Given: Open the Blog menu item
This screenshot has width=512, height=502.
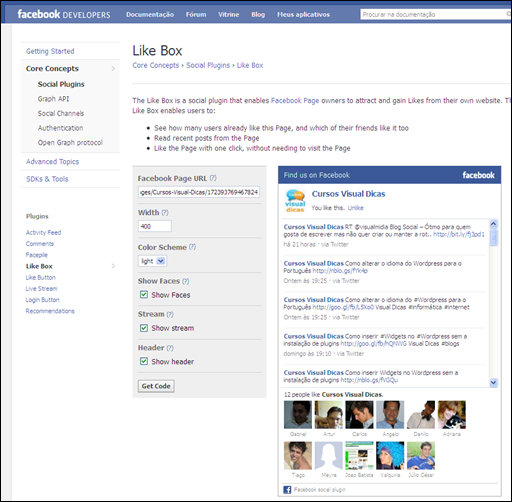Looking at the screenshot, I should click(258, 14).
